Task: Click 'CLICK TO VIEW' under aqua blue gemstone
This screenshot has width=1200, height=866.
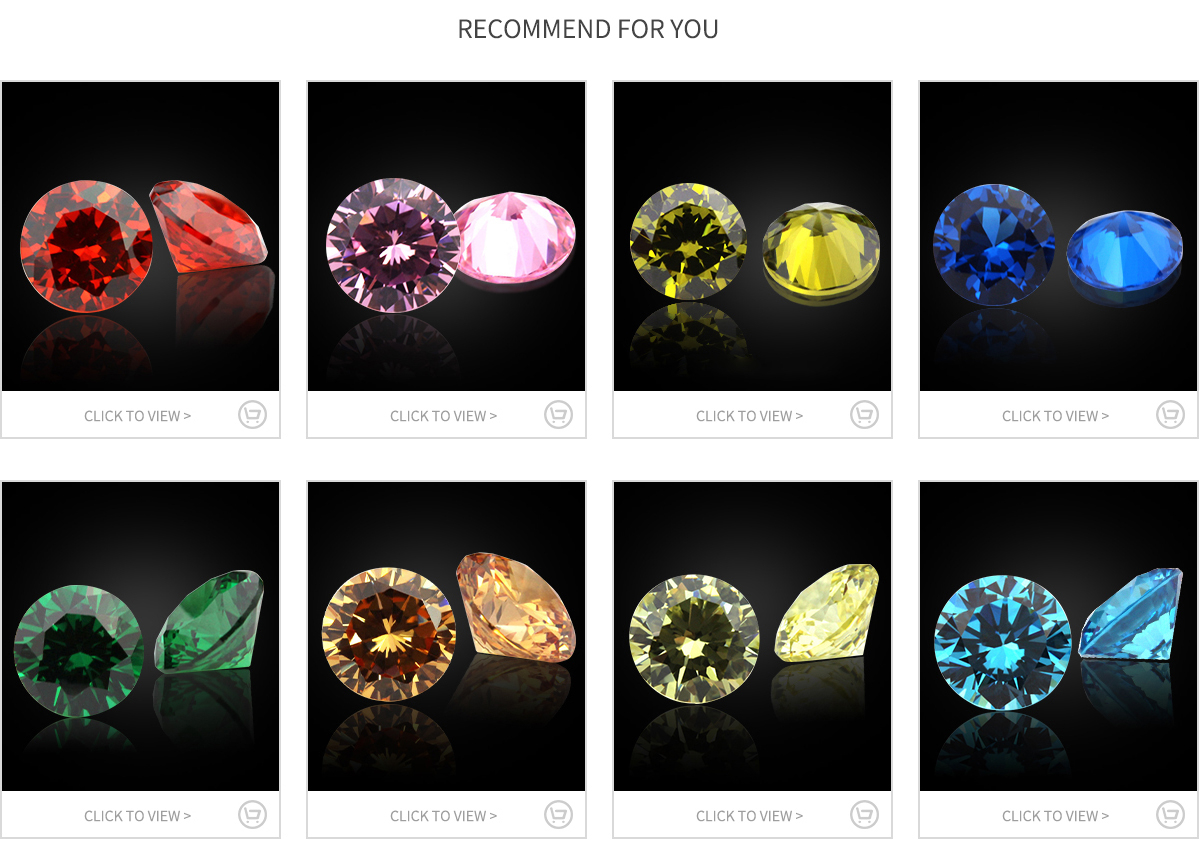Action: pyautogui.click(x=1055, y=816)
